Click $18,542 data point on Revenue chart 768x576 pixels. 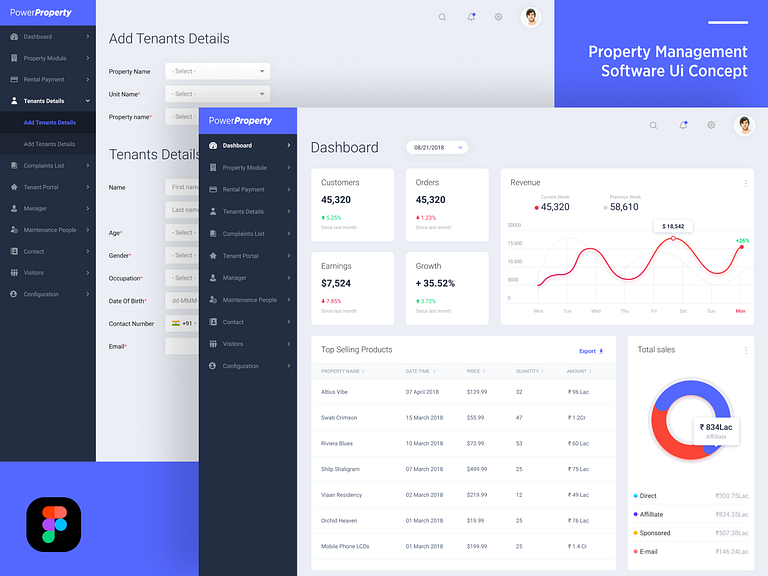[673, 238]
